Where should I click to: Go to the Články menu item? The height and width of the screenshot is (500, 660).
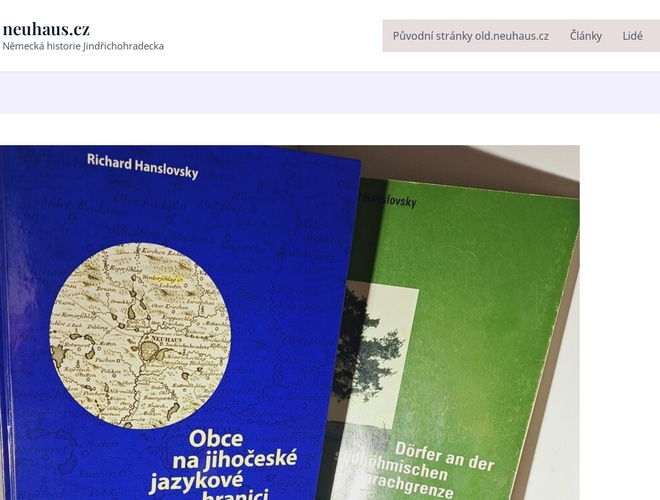(x=585, y=36)
